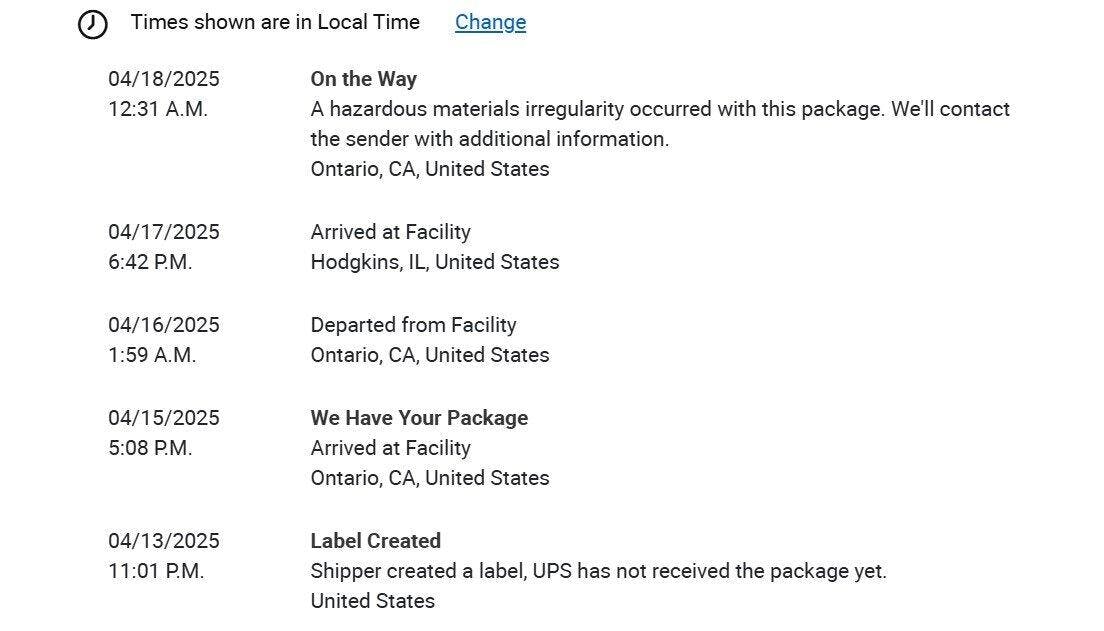
Task: Select the 04/18/2025 date entry
Action: point(164,79)
